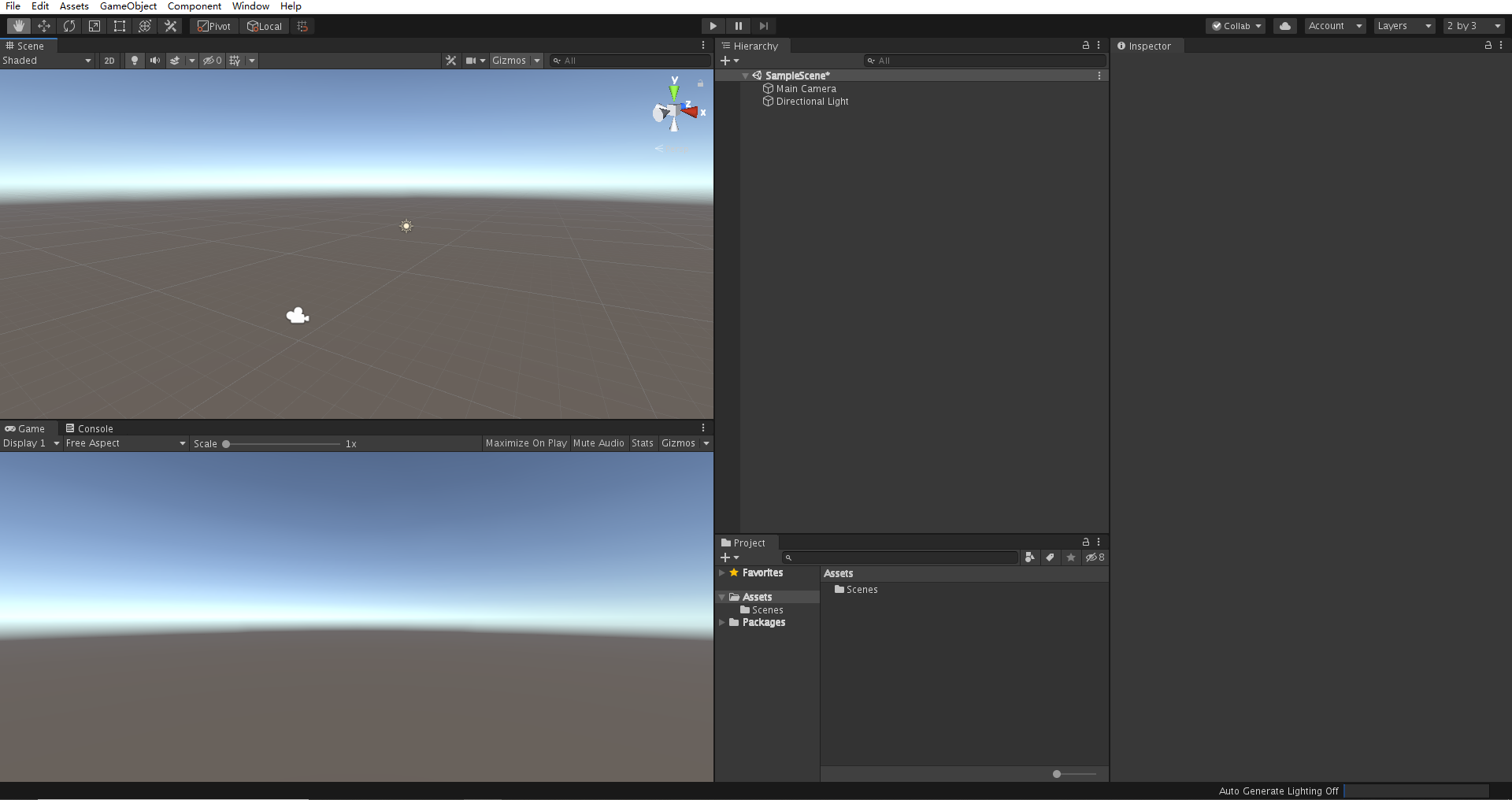Adjust the Game view Scale slider
The width and height of the screenshot is (1512, 800).
pos(281,444)
